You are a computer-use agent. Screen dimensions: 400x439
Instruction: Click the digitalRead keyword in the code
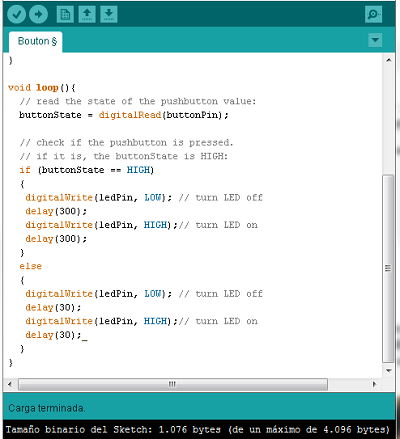pyautogui.click(x=130, y=115)
